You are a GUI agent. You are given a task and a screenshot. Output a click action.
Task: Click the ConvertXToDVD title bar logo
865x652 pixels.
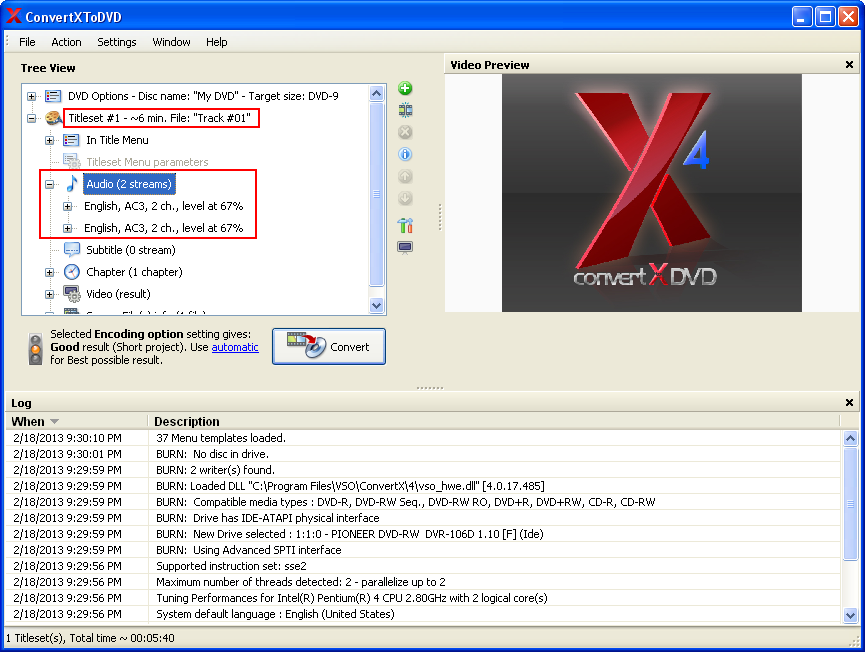pyautogui.click(x=14, y=16)
